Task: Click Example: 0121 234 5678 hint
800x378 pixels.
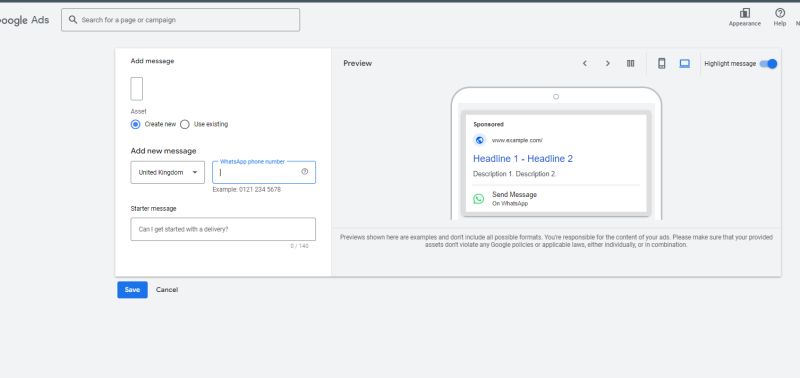Action: pyautogui.click(x=246, y=190)
